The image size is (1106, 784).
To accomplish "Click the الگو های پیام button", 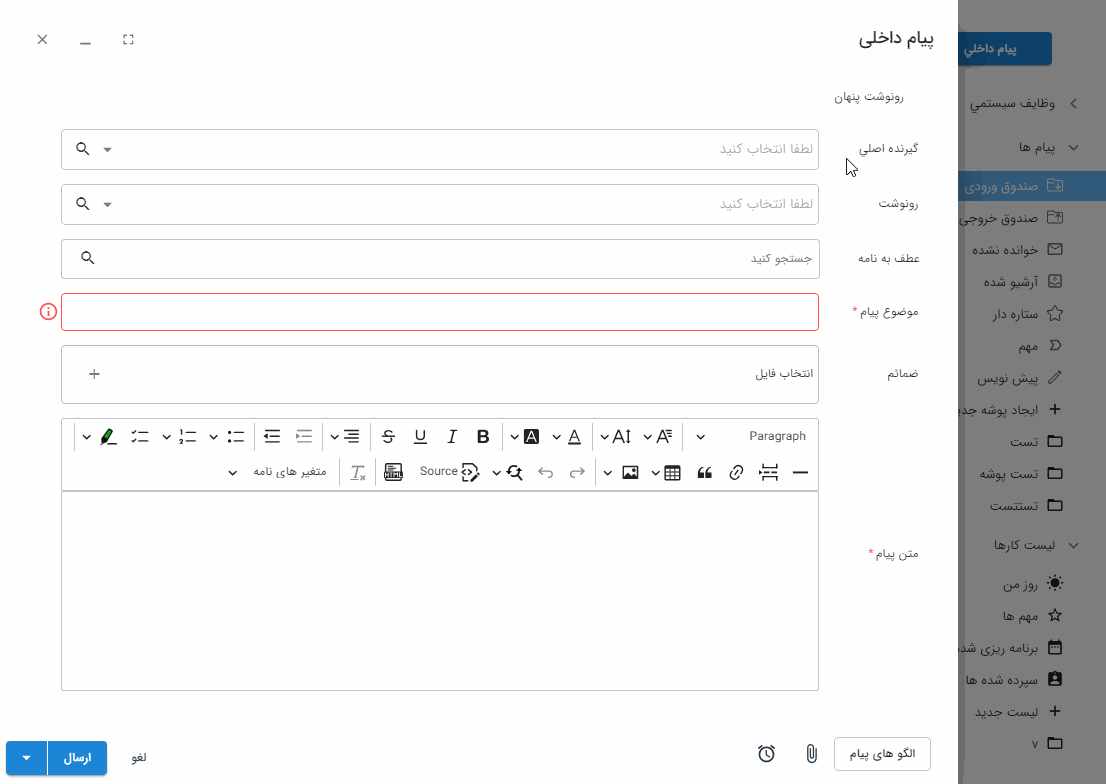I will pos(882,754).
